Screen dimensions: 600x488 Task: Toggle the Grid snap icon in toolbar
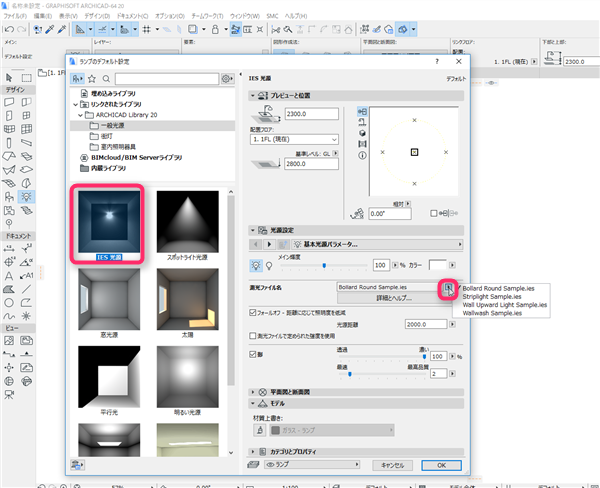coord(147,29)
